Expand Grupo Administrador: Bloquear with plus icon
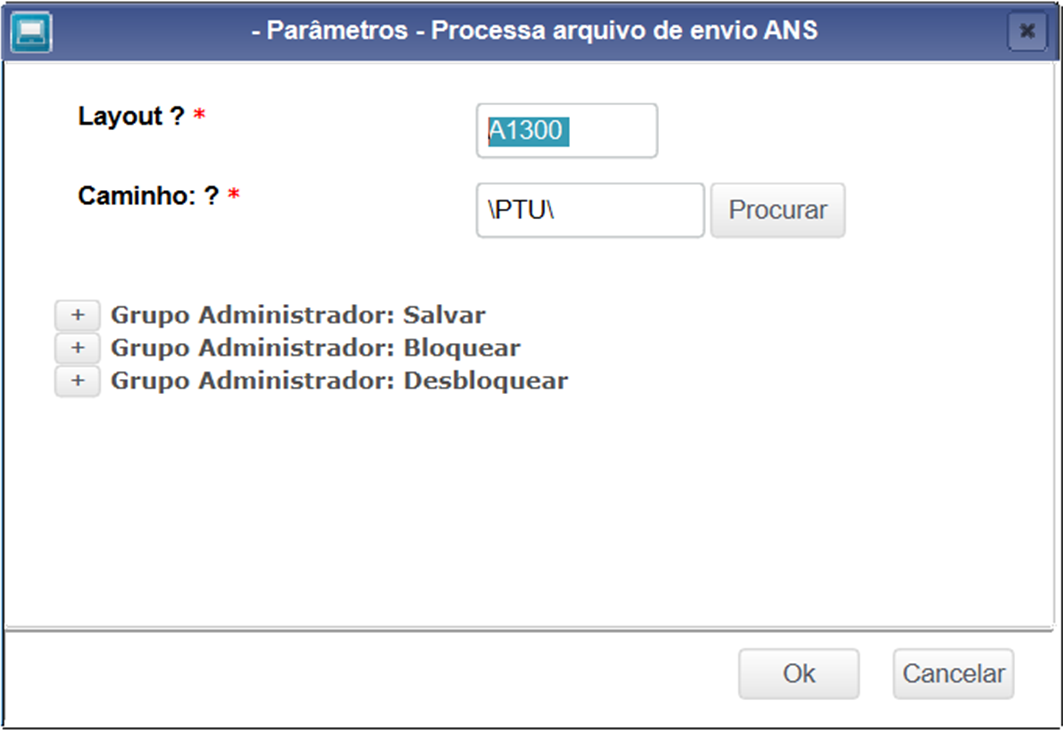Image resolution: width=1063 pixels, height=735 pixels. point(77,348)
